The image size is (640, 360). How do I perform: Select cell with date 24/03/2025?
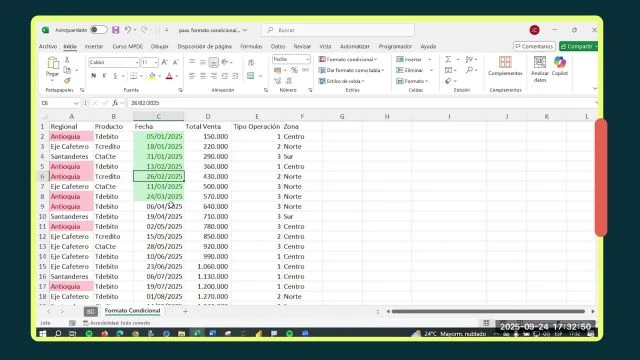pyautogui.click(x=159, y=196)
